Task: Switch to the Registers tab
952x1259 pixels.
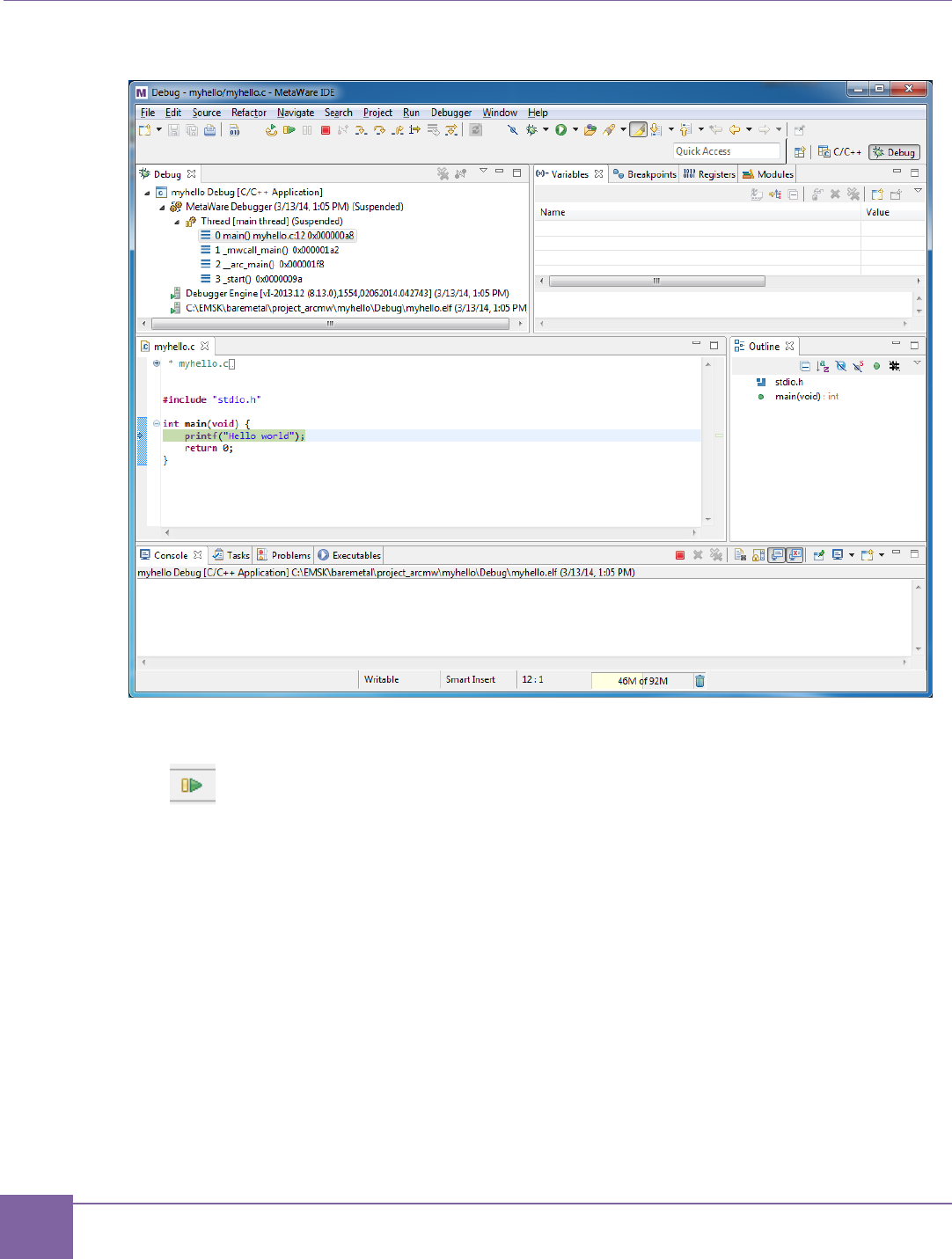Action: tap(709, 174)
